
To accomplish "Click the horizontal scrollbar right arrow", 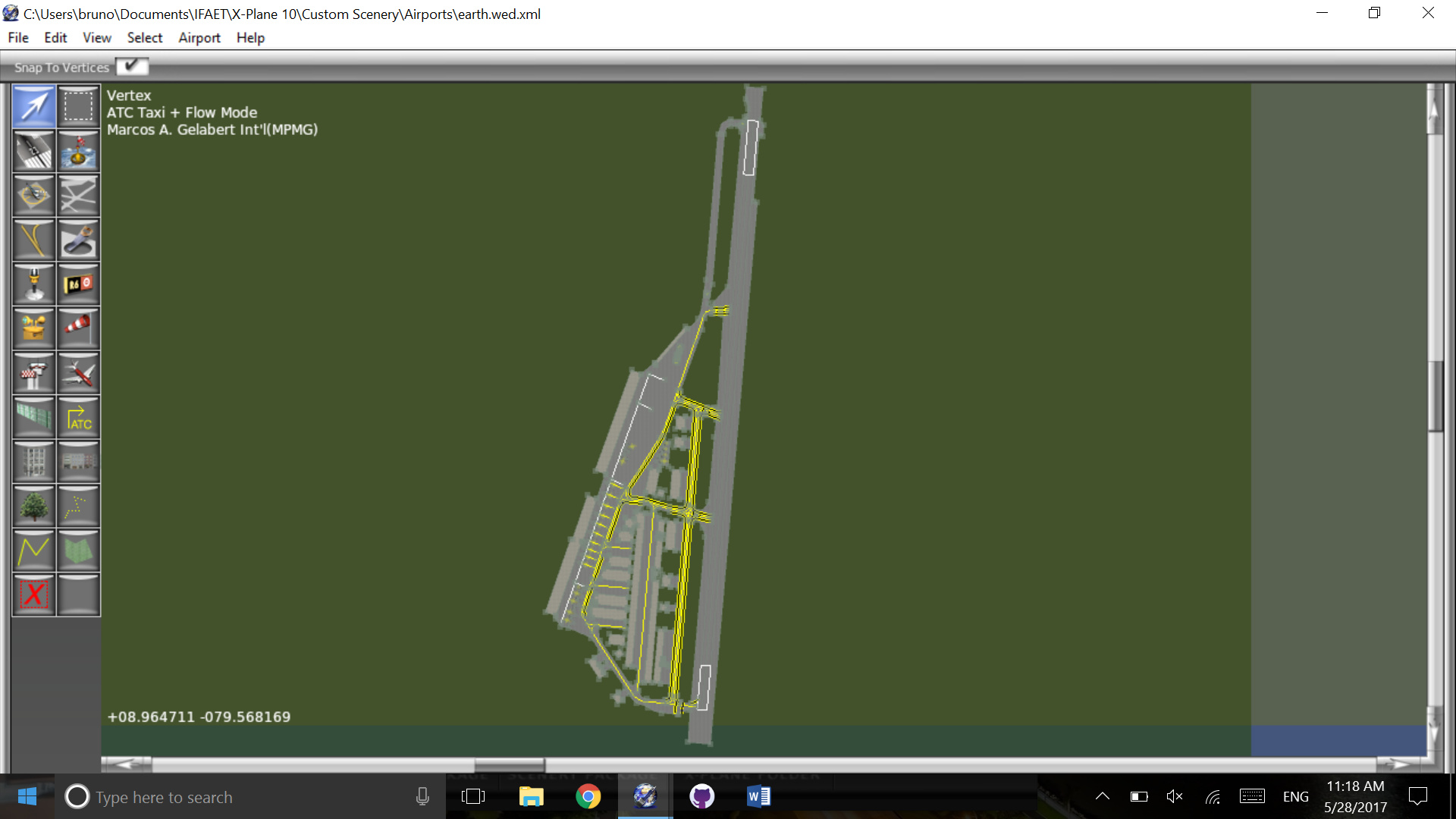I will (1398, 763).
